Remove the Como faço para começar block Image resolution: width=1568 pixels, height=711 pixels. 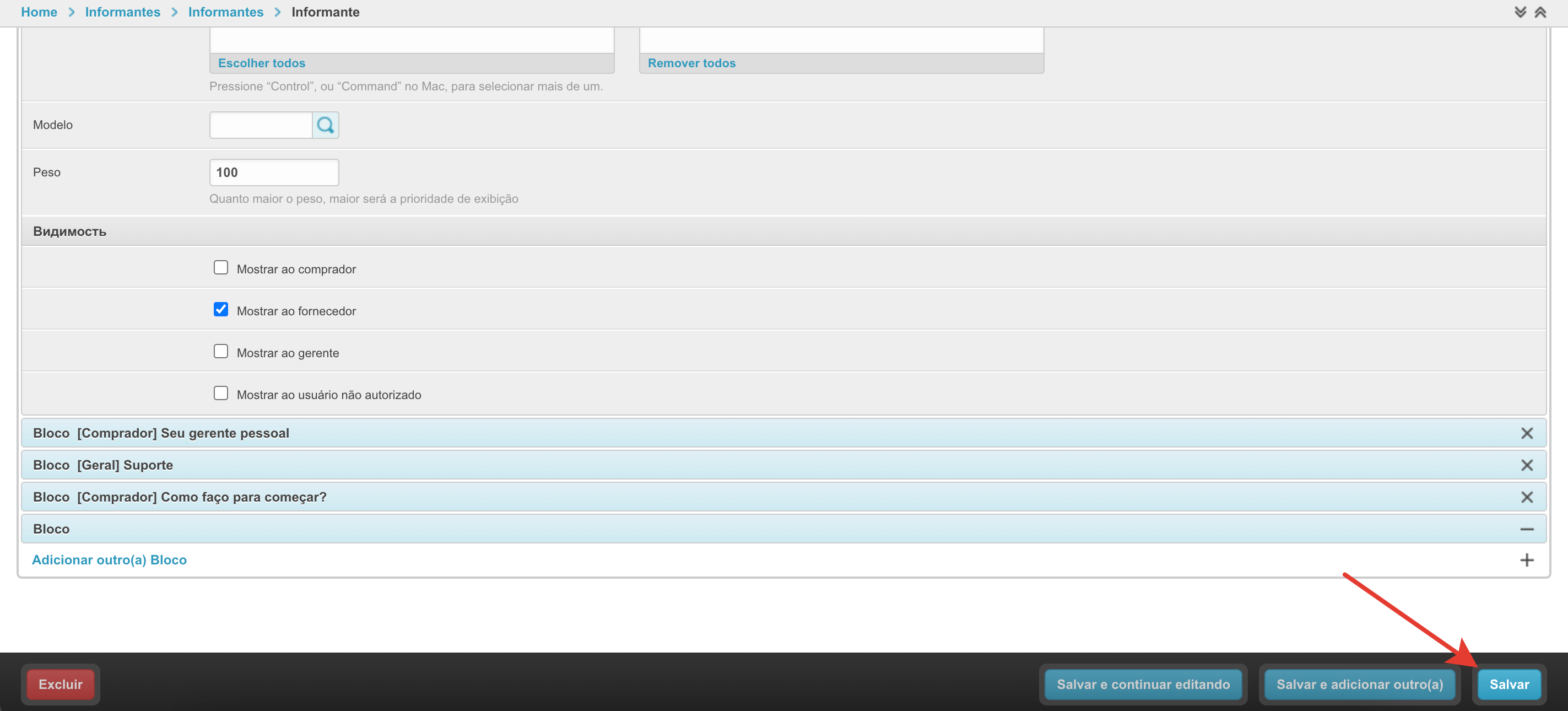(1526, 497)
